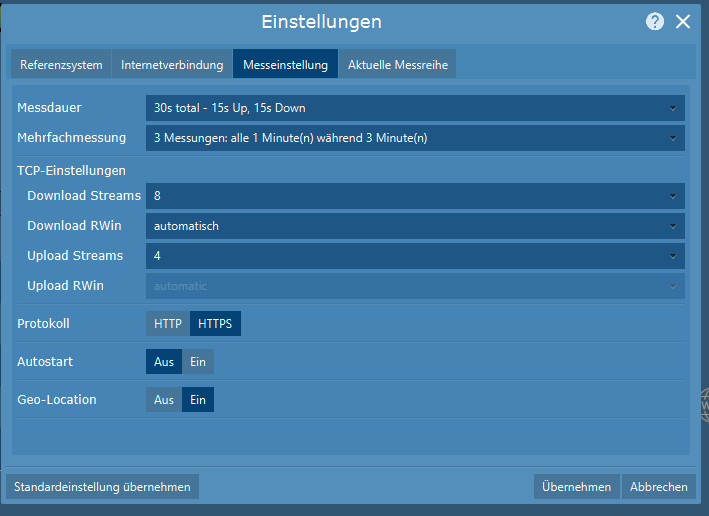Viewport: 709px width, 516px height.
Task: Open the Messdauer dropdown
Action: pos(415,107)
